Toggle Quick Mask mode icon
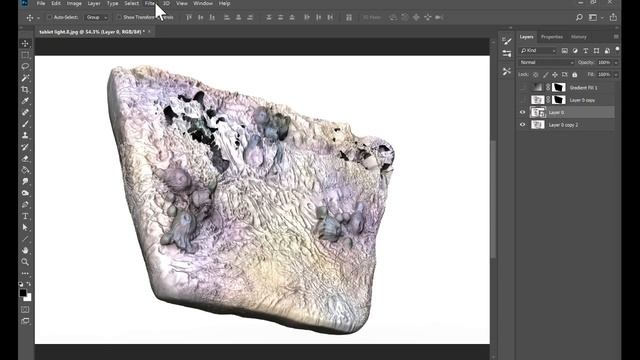Image resolution: width=640 pixels, height=360 pixels. 25,310
